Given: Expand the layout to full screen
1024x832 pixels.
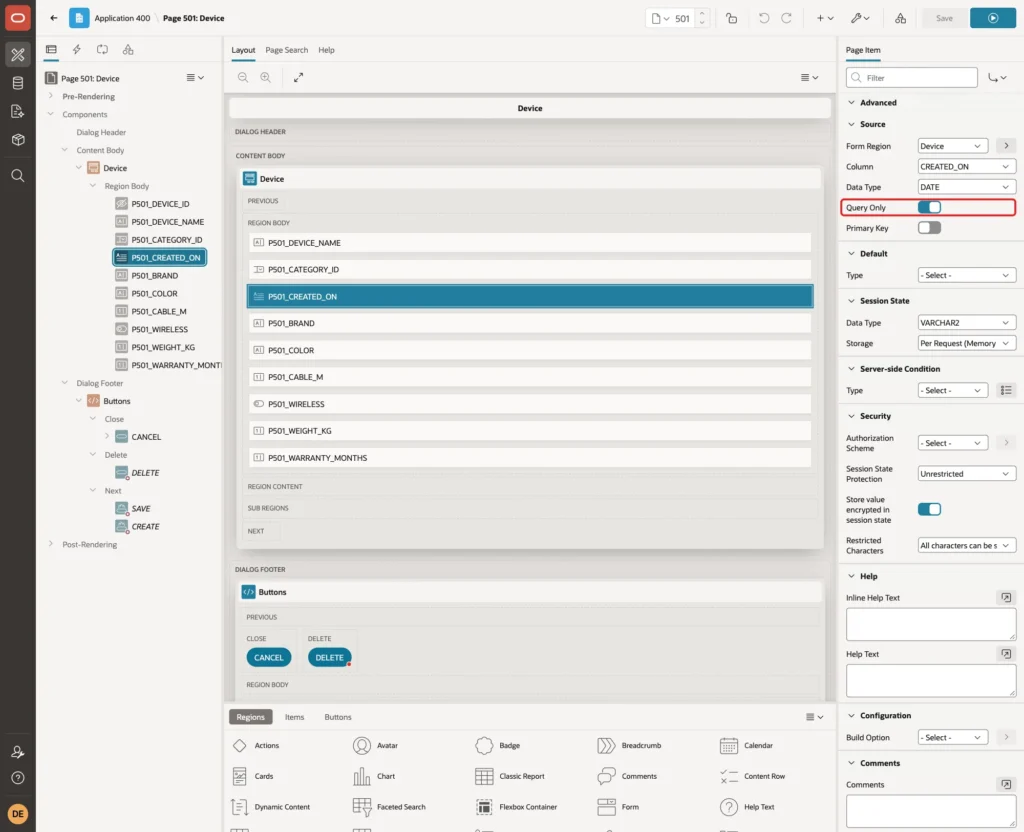Looking at the screenshot, I should [x=298, y=77].
